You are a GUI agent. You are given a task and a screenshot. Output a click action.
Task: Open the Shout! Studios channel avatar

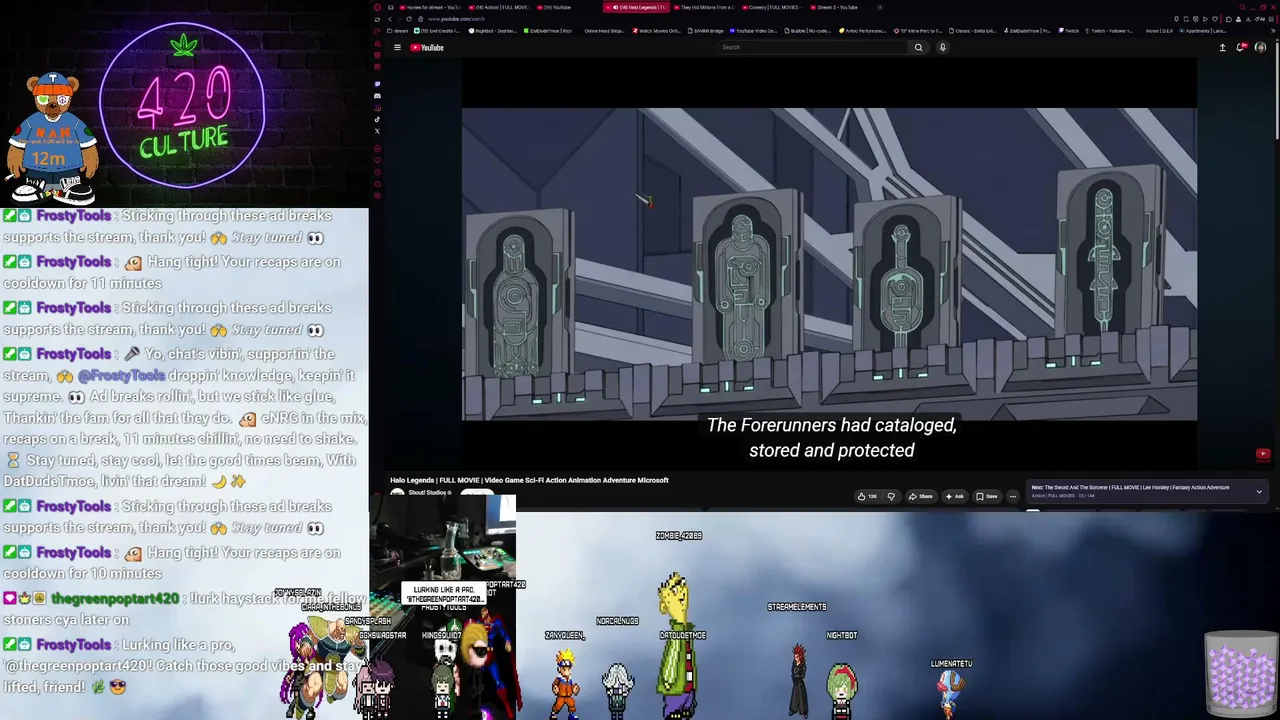[x=397, y=494]
